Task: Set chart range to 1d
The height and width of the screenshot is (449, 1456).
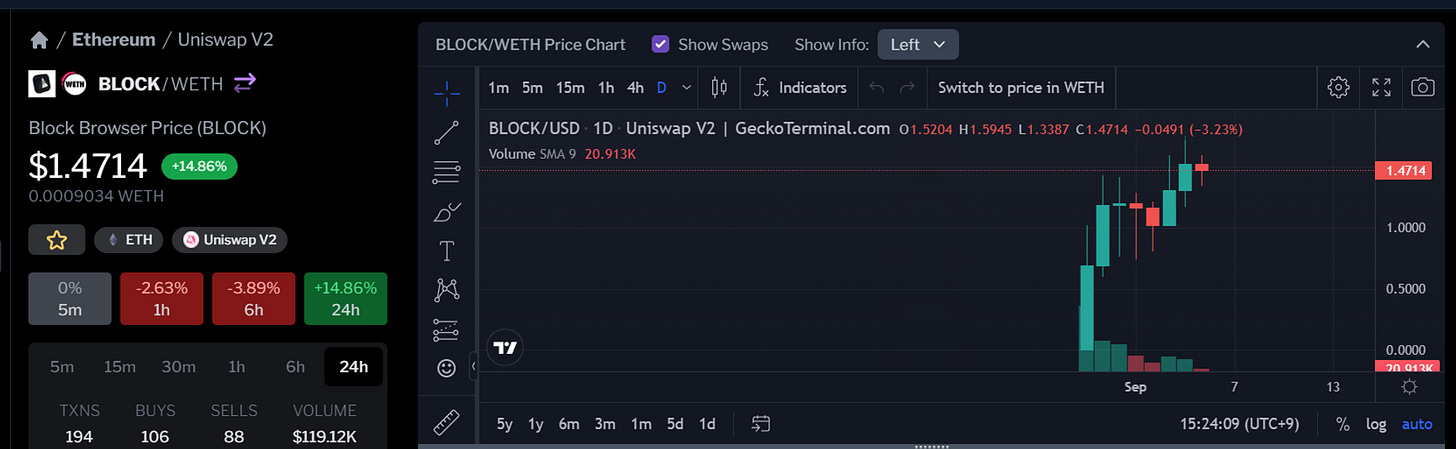Action: (707, 424)
